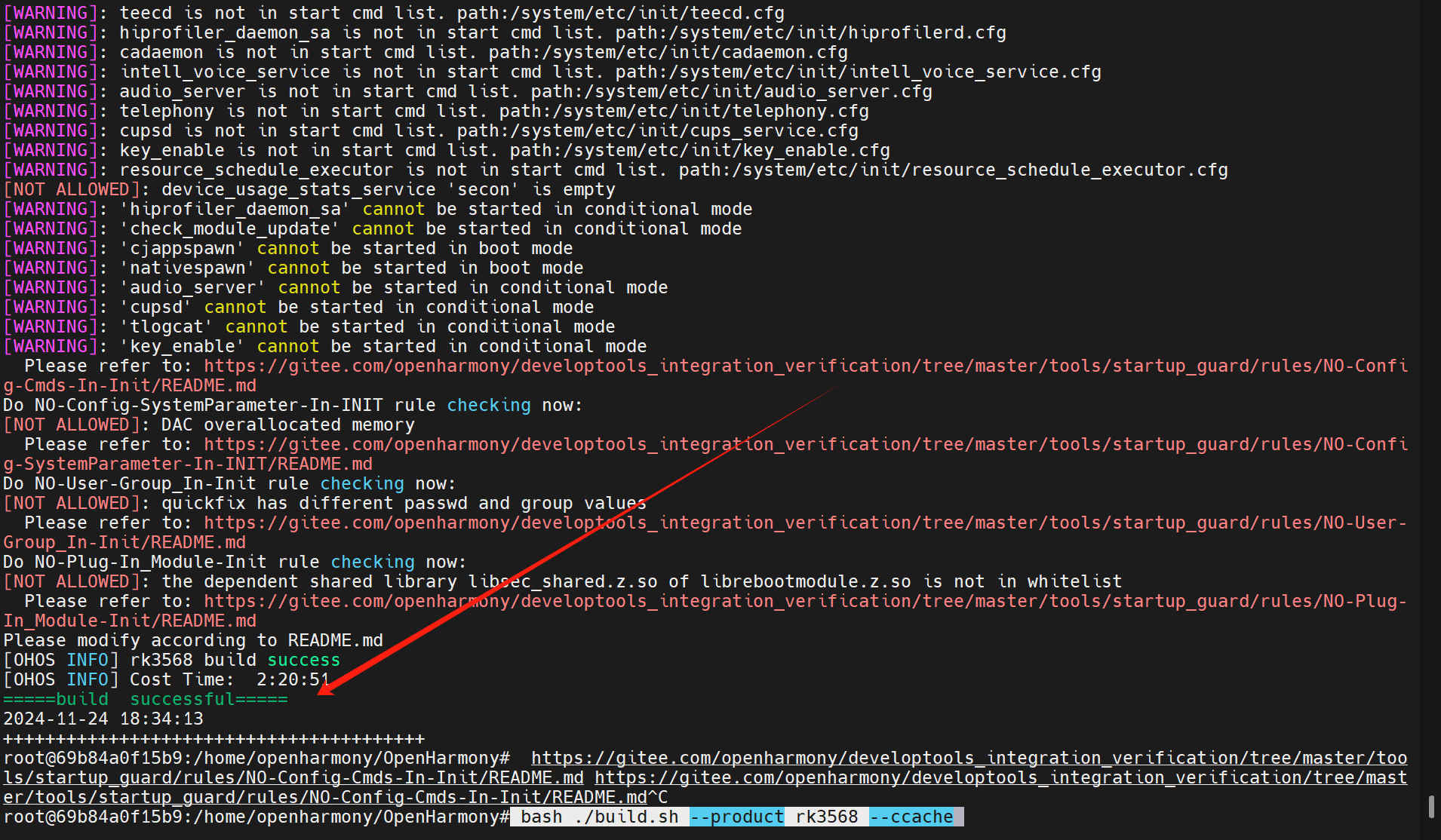Click the cadaemon.cfg warning line

426,53
